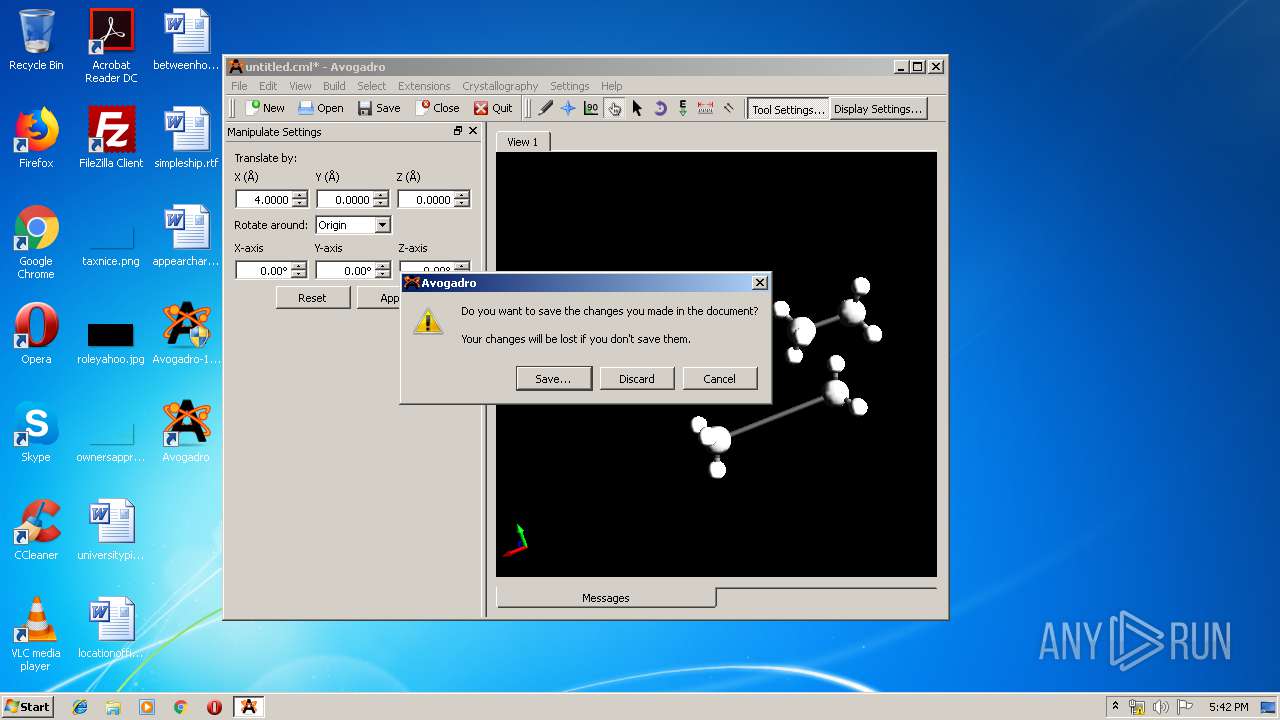Select the Navigate tool star icon
Viewport: 1280px width, 720px height.
coord(568,108)
